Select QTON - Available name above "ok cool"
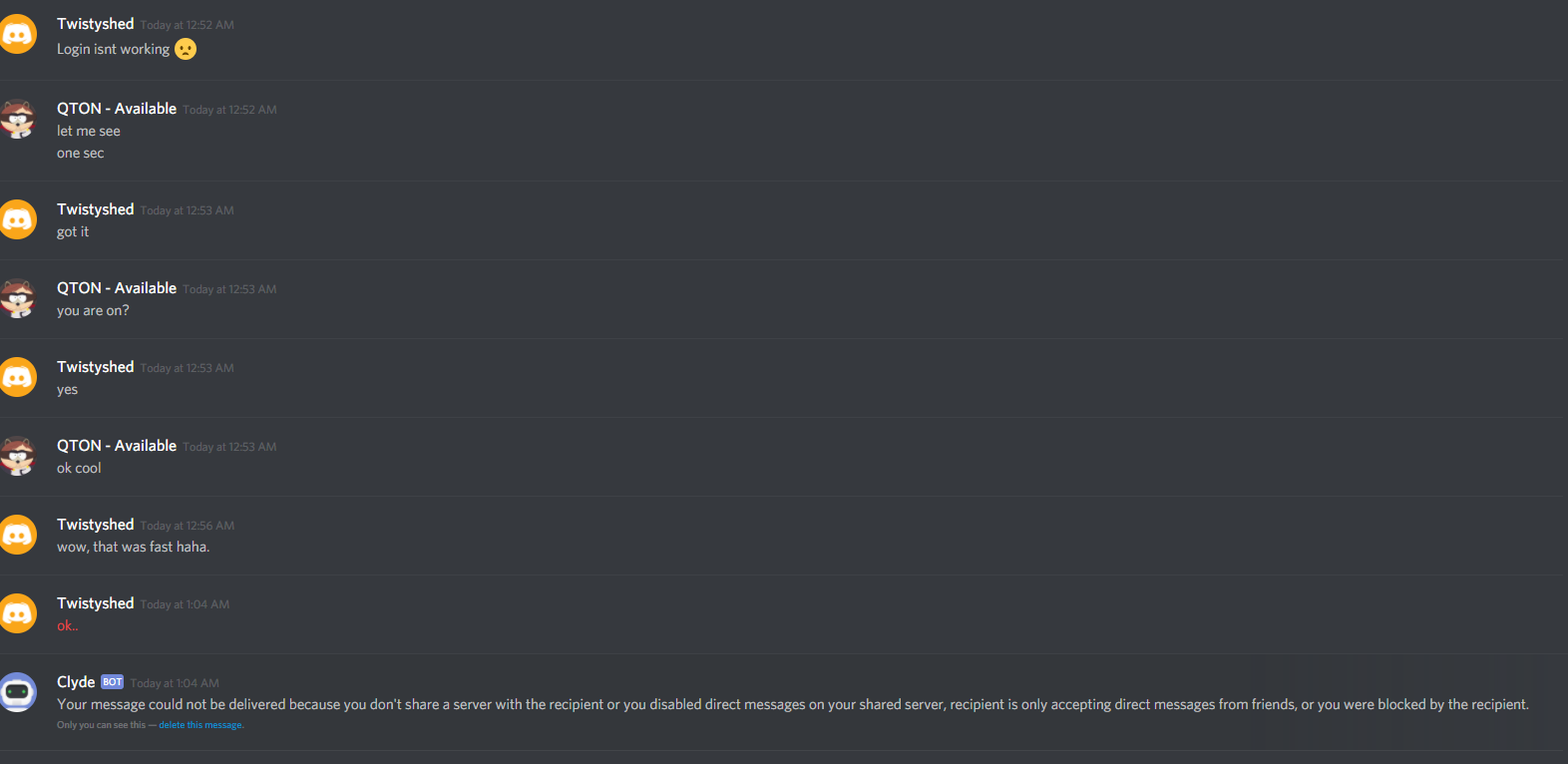Viewport: 1568px width, 764px height. [x=117, y=446]
